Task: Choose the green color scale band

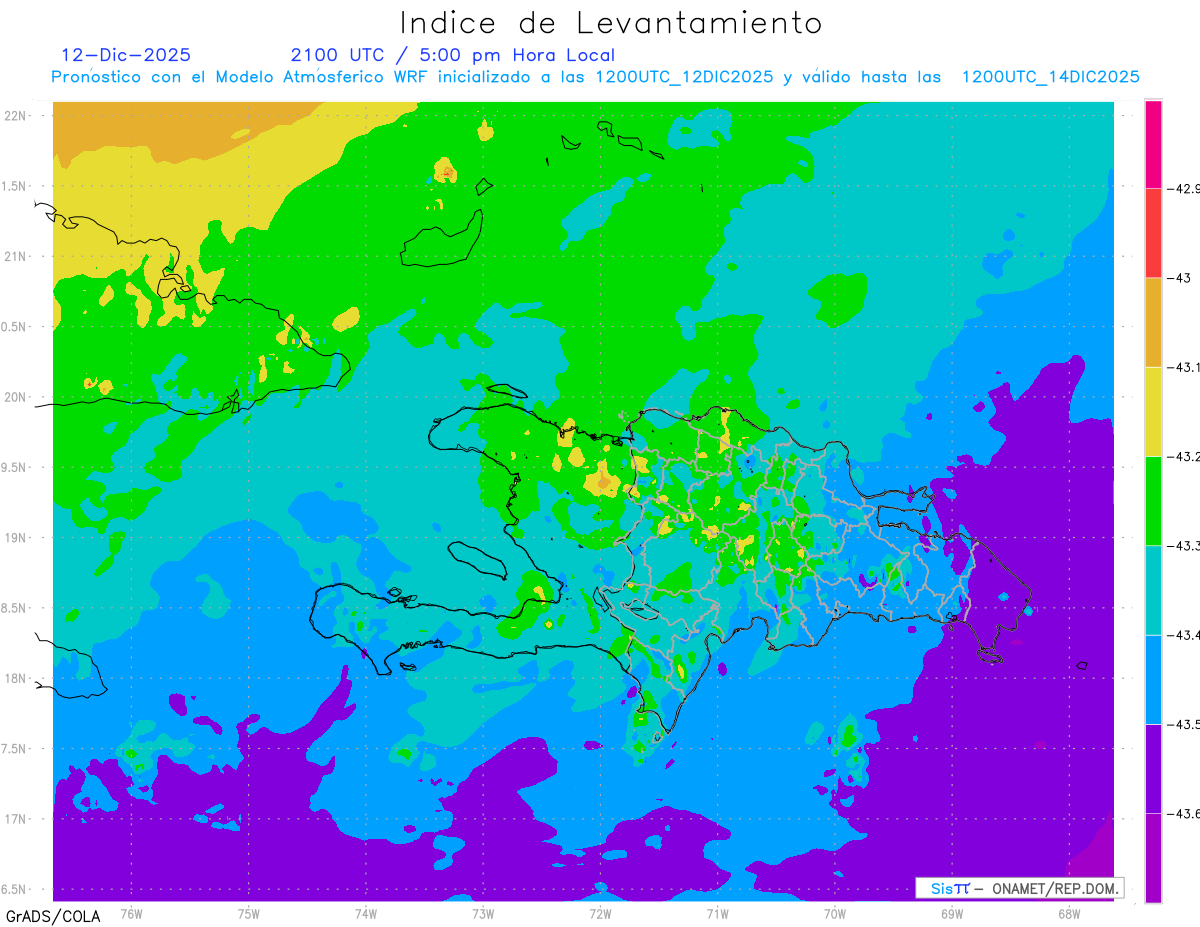Action: pos(1153,500)
